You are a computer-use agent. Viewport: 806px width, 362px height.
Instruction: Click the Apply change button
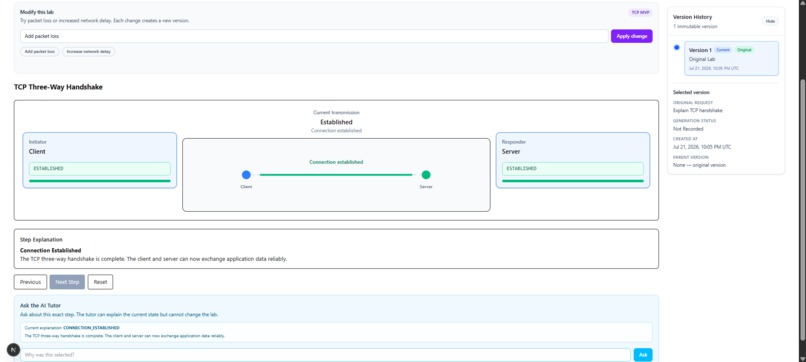point(631,36)
